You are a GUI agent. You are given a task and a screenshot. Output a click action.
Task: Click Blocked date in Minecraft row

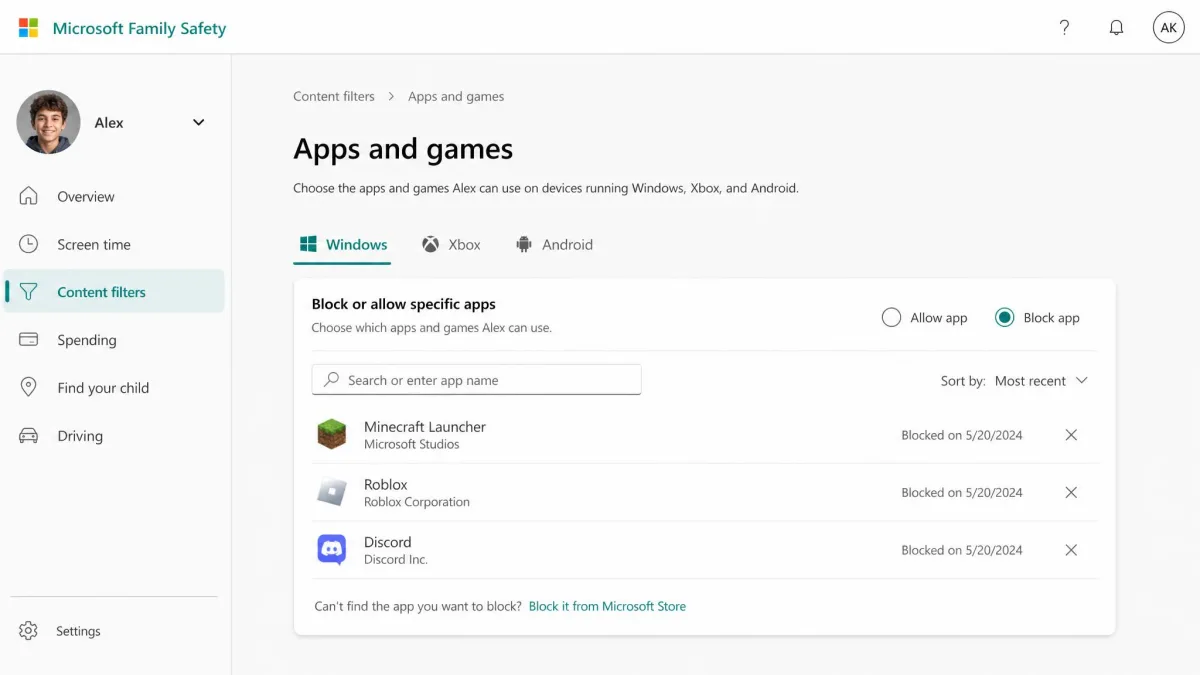tap(962, 435)
